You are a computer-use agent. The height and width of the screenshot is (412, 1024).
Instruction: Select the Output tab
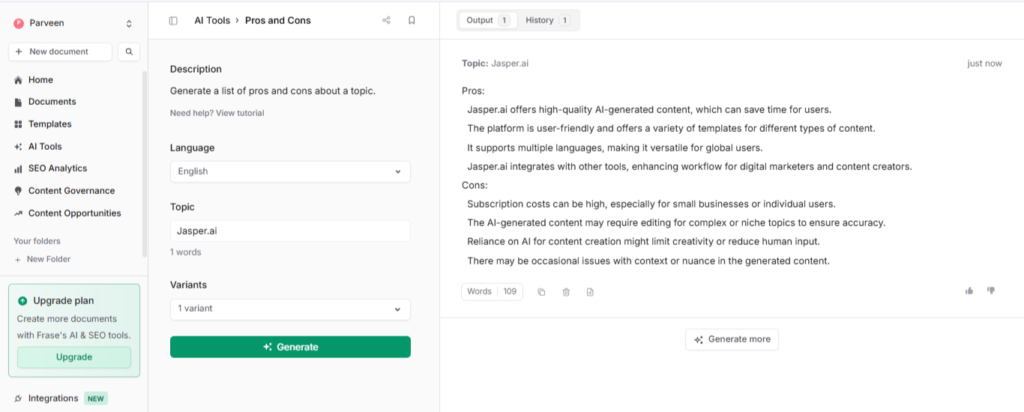click(487, 20)
